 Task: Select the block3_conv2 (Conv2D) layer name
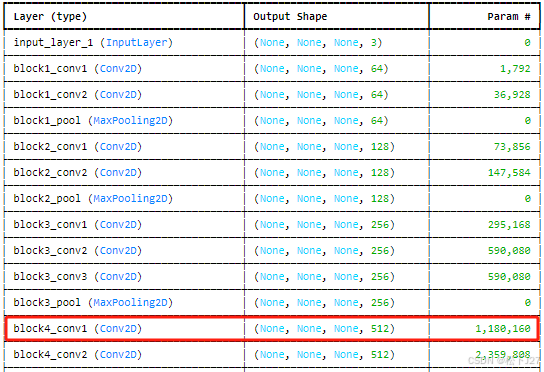click(78, 251)
